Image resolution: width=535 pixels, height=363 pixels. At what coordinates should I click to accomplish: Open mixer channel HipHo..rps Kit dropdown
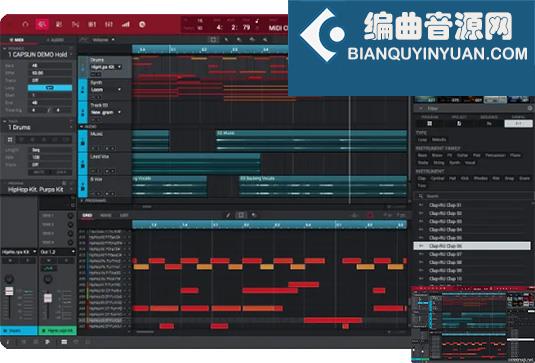19,252
